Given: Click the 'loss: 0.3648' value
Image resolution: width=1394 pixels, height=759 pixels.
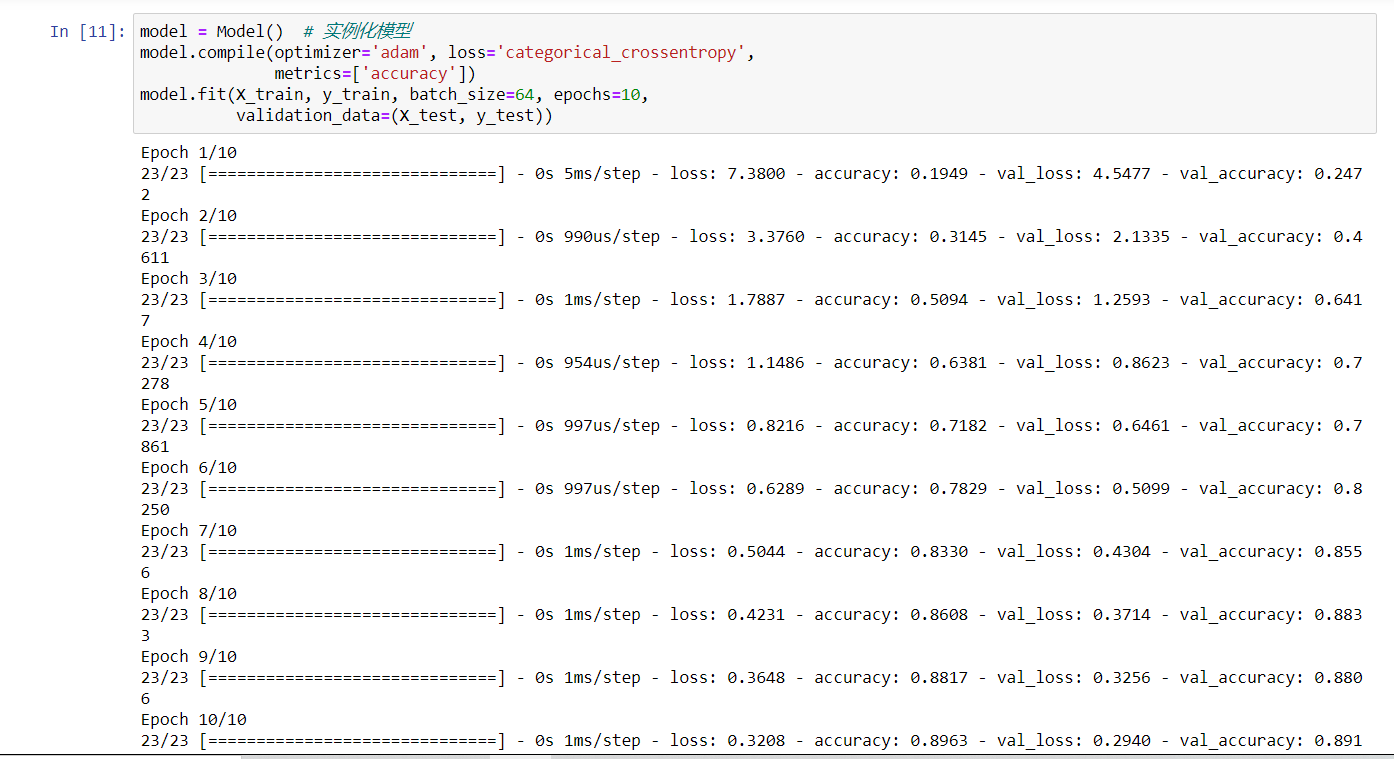Looking at the screenshot, I should 728,678.
